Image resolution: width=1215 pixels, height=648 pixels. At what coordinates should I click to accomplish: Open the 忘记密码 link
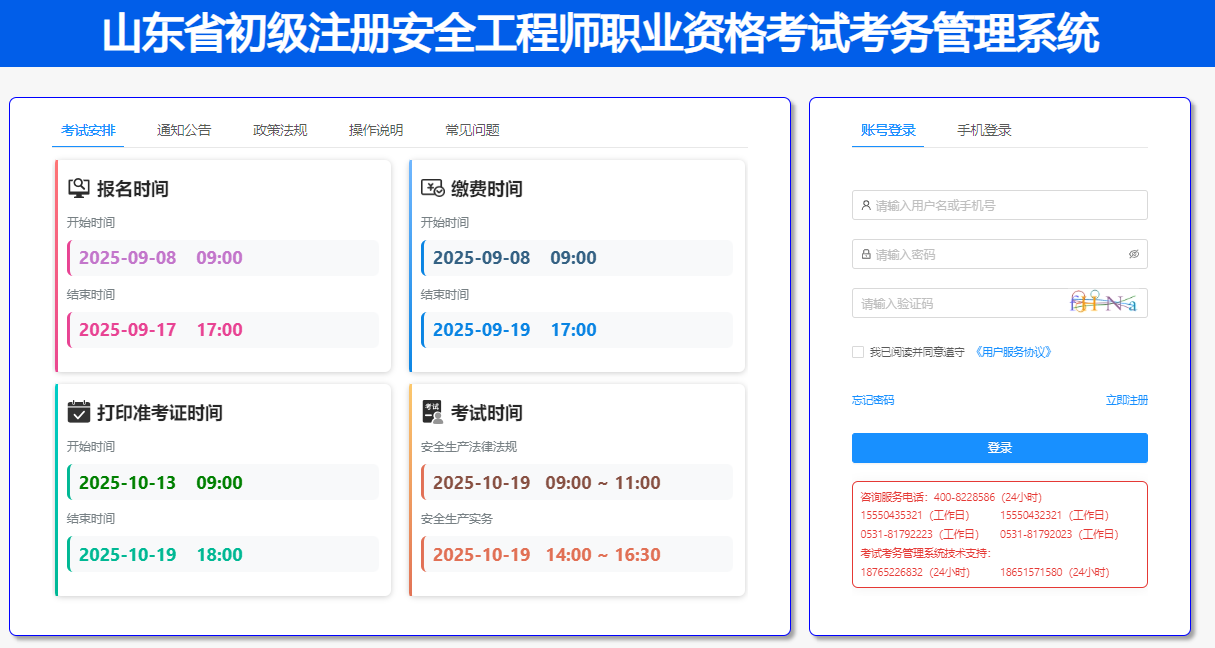[x=873, y=400]
